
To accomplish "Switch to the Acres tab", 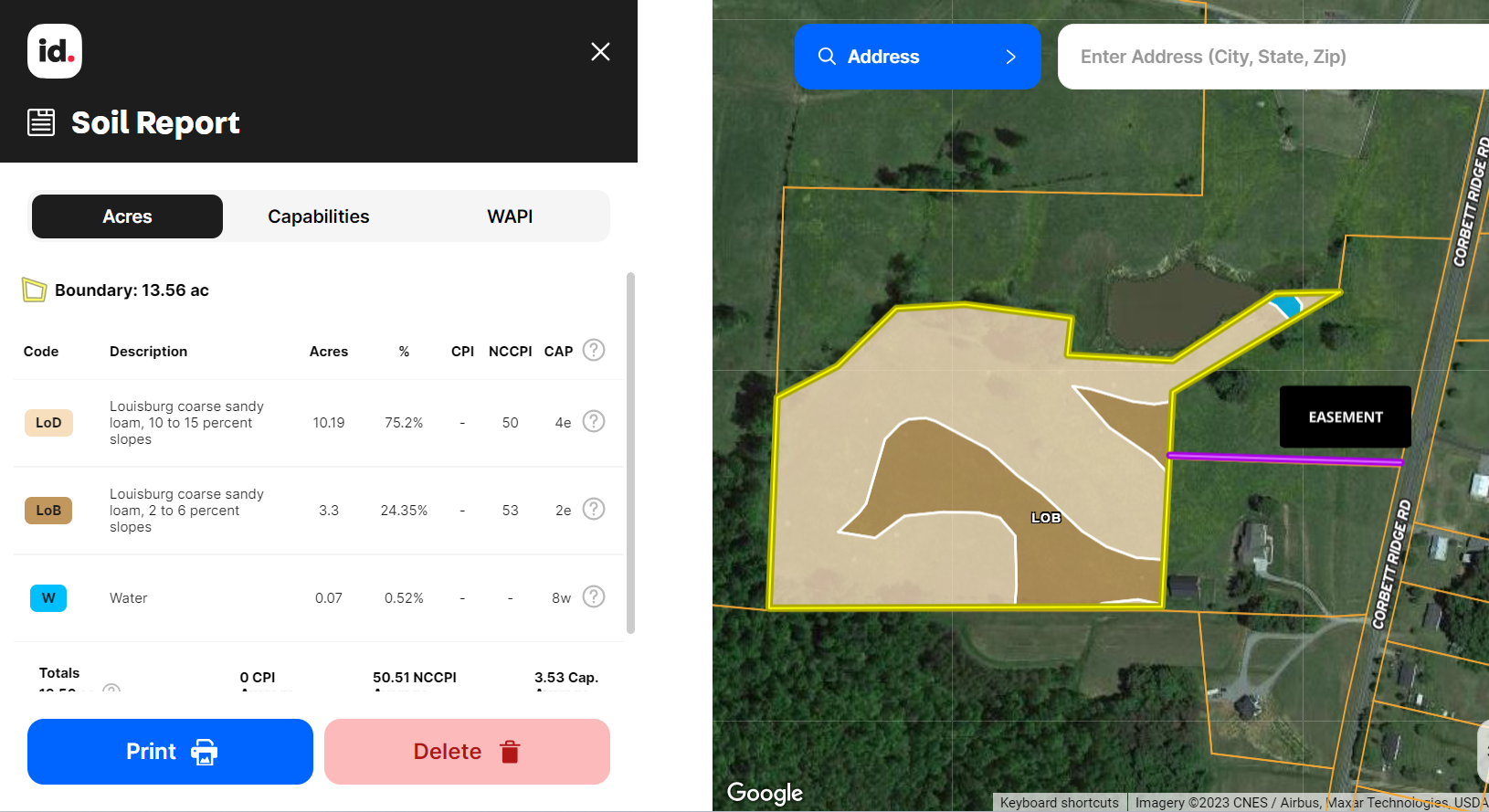I will [x=127, y=216].
